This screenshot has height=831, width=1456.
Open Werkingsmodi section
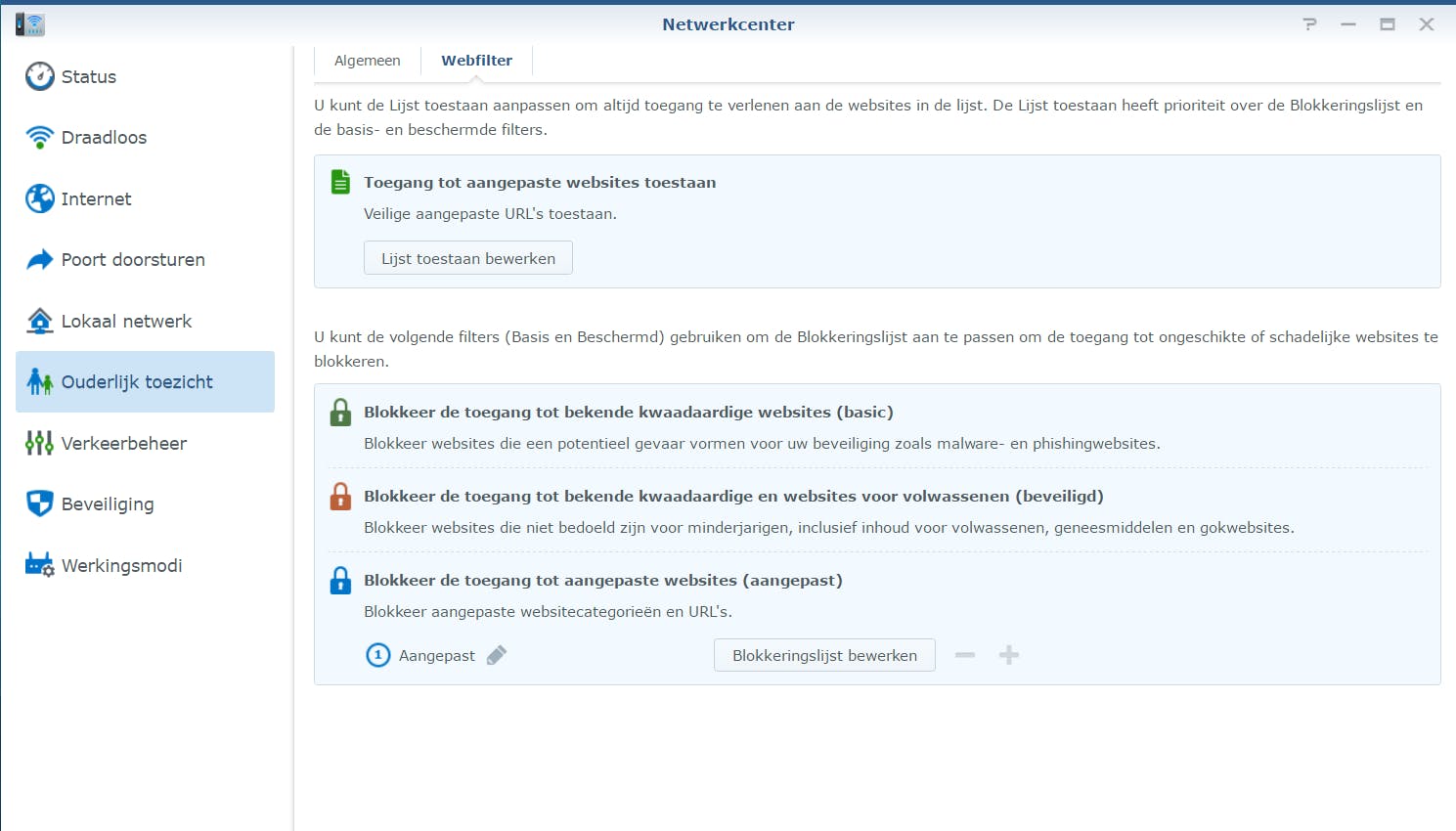(x=145, y=565)
